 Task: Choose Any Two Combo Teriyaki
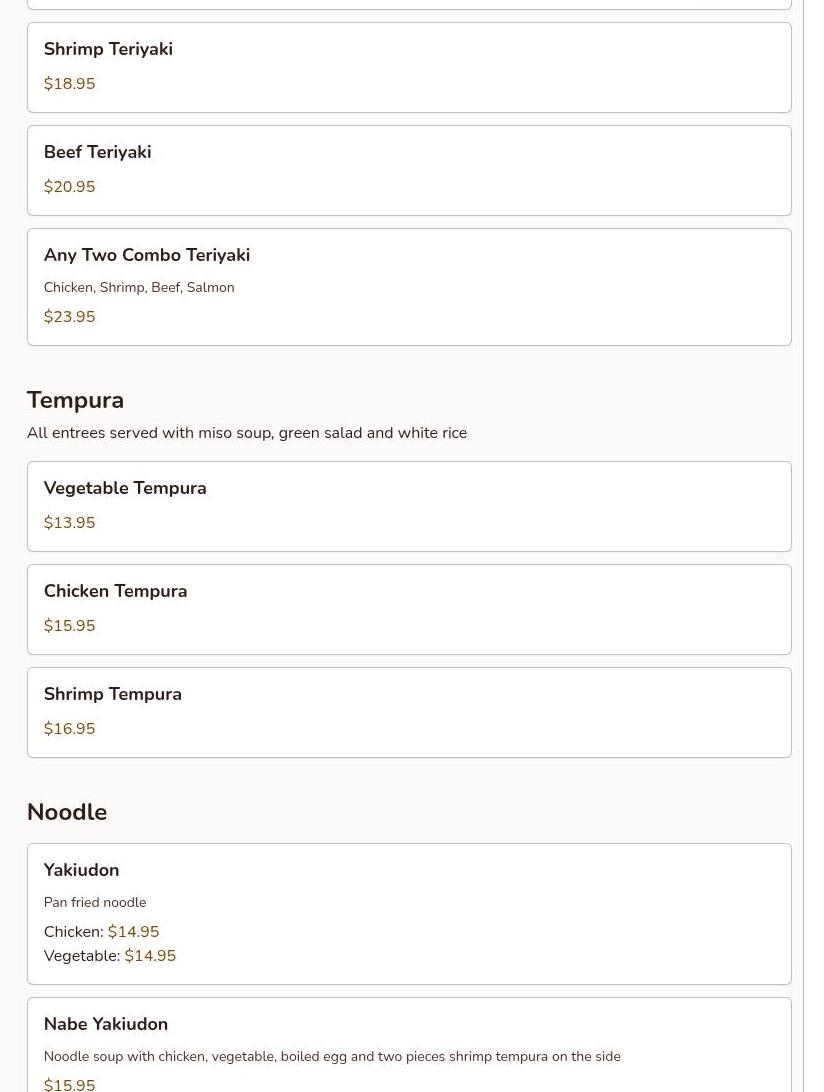(146, 255)
